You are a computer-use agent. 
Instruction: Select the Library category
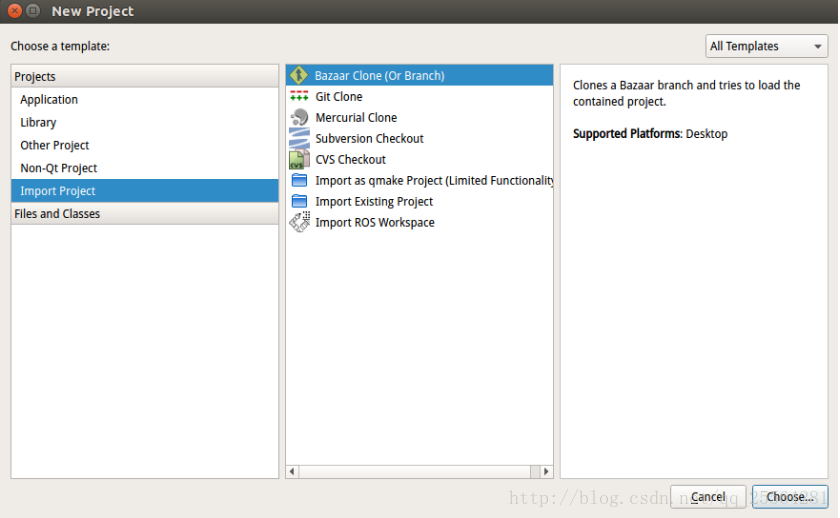click(x=145, y=123)
